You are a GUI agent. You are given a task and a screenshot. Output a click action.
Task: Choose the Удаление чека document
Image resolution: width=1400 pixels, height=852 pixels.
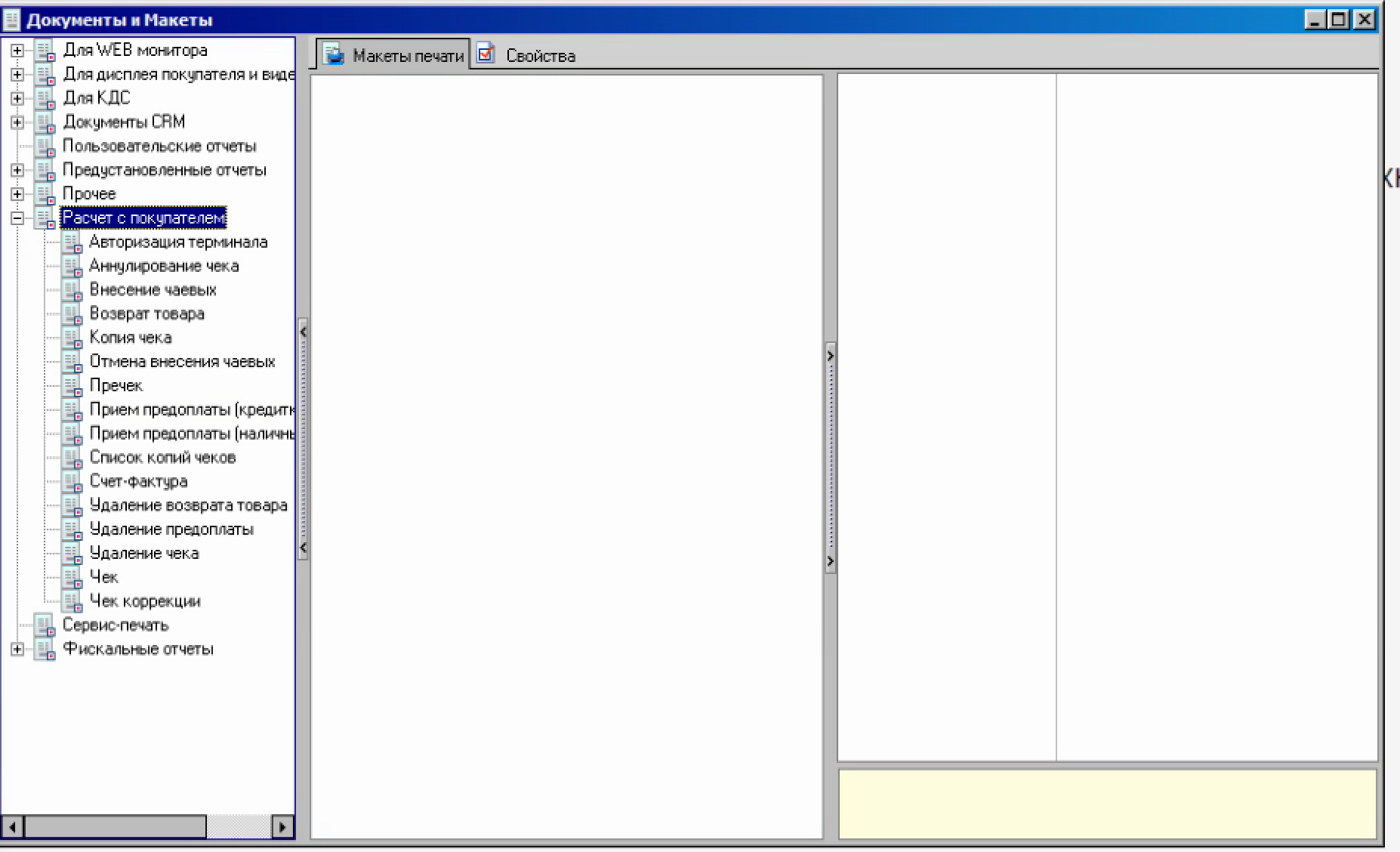(x=143, y=554)
